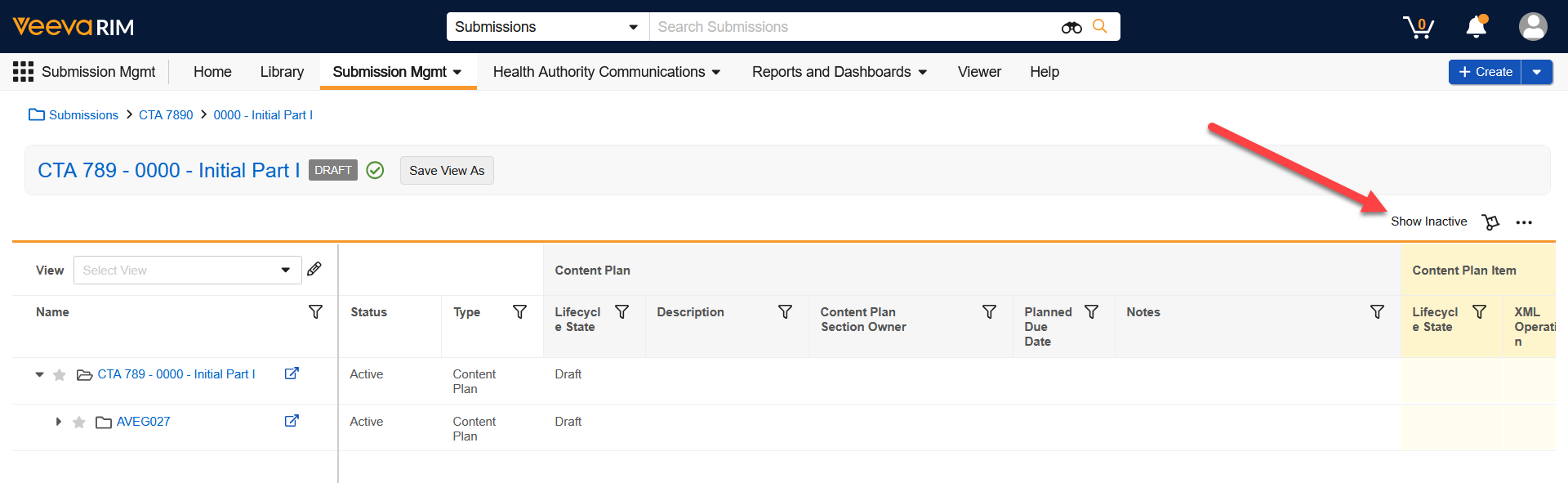This screenshot has height=483, width=1568.
Task: Click the page title CTA 789 - 0000
Action: tap(169, 170)
